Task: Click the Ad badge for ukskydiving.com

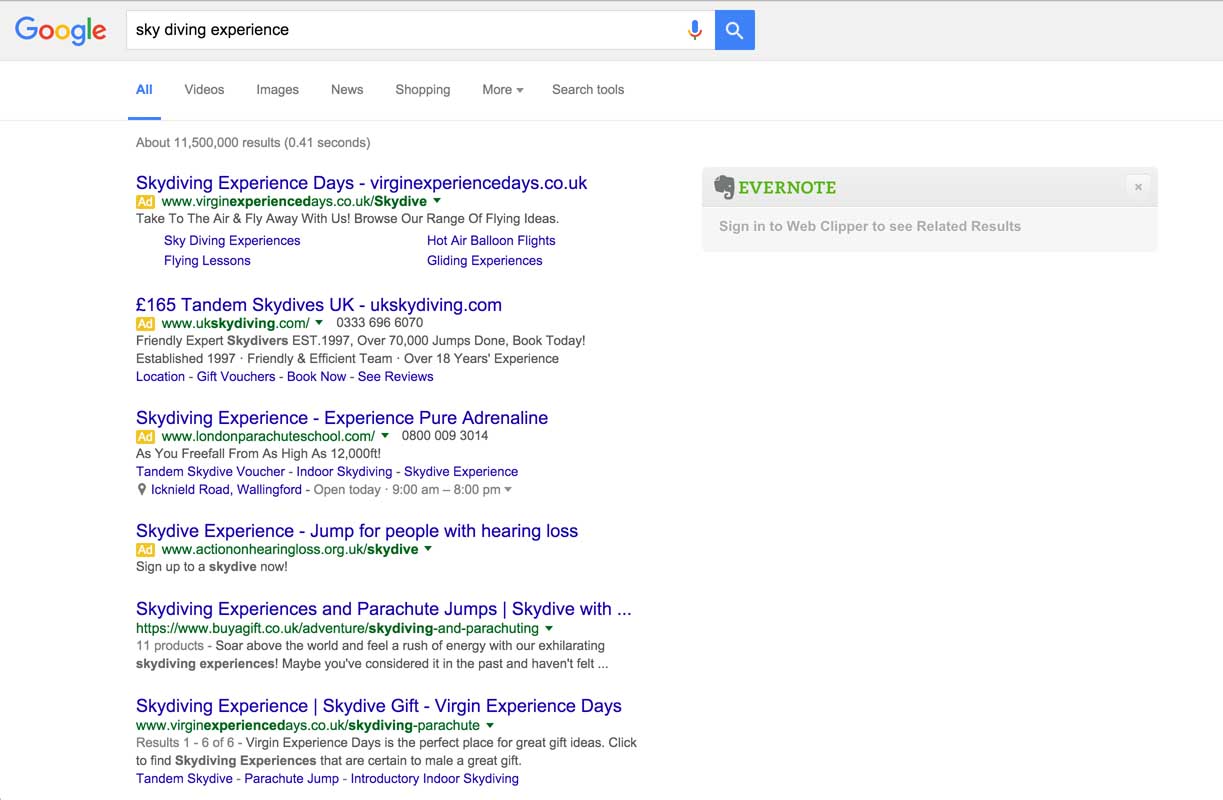Action: coord(145,324)
